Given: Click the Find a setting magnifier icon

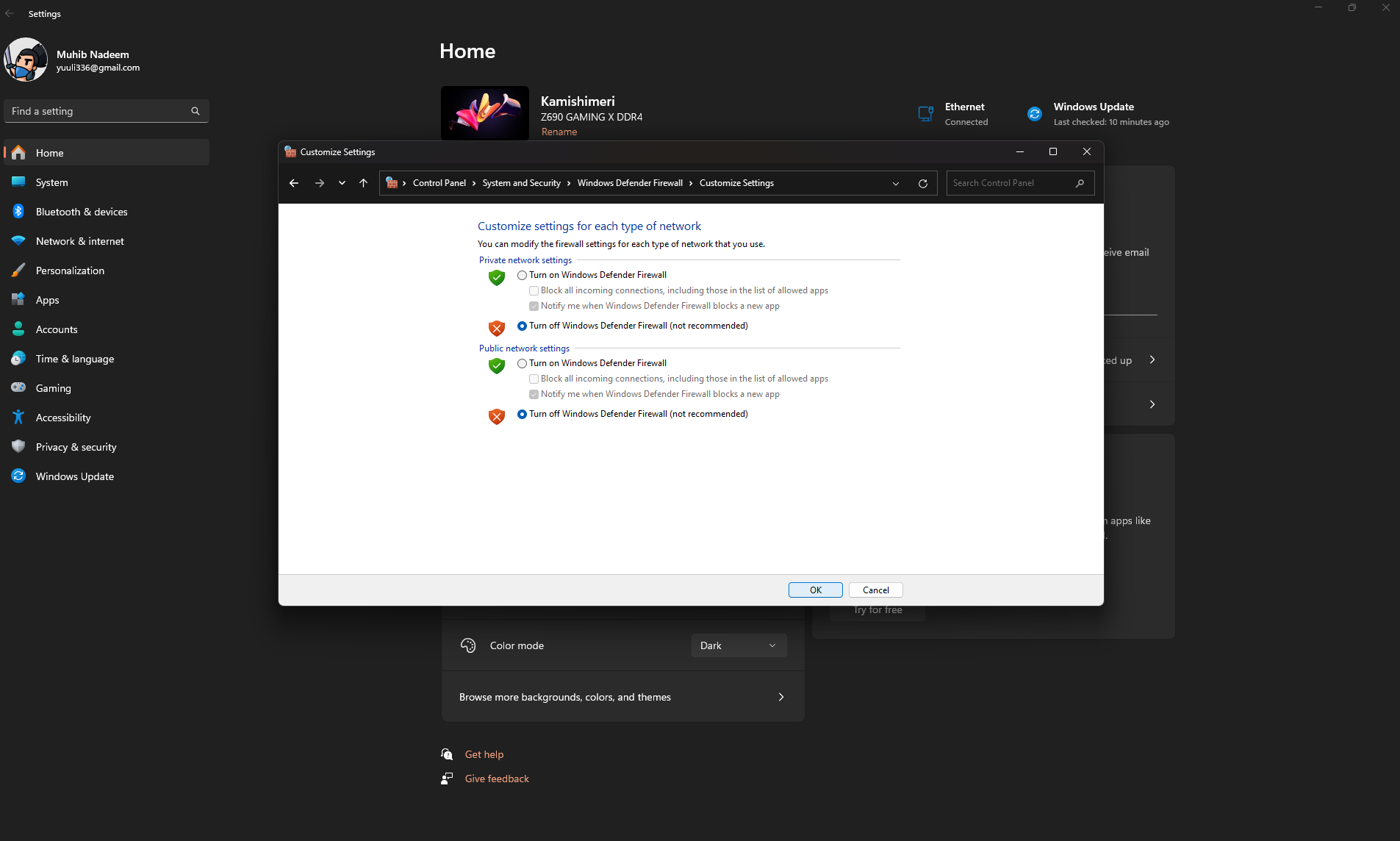Looking at the screenshot, I should pyautogui.click(x=195, y=111).
